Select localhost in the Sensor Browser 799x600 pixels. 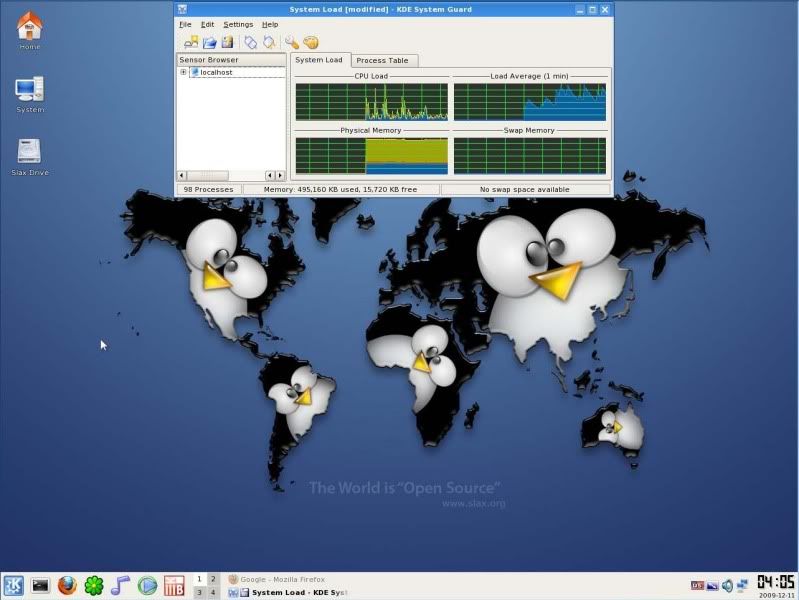pos(216,72)
